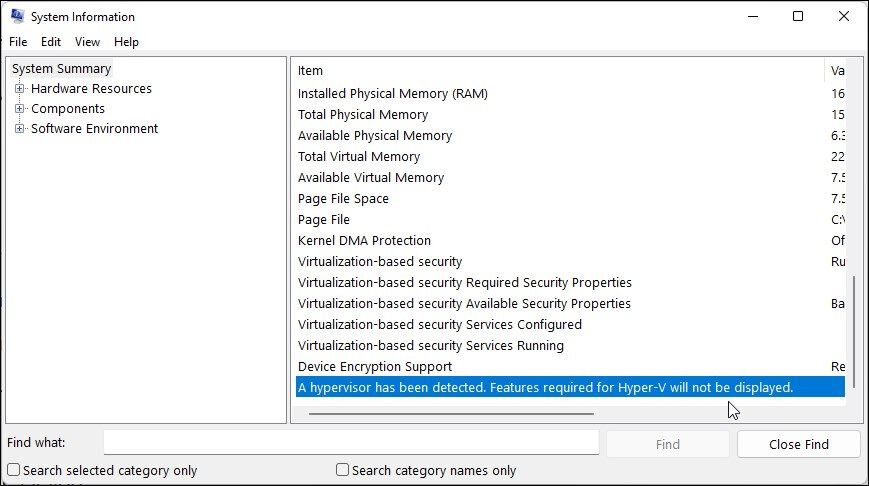Enable Search selected category only checkbox
This screenshot has height=486, width=869.
pos(14,470)
